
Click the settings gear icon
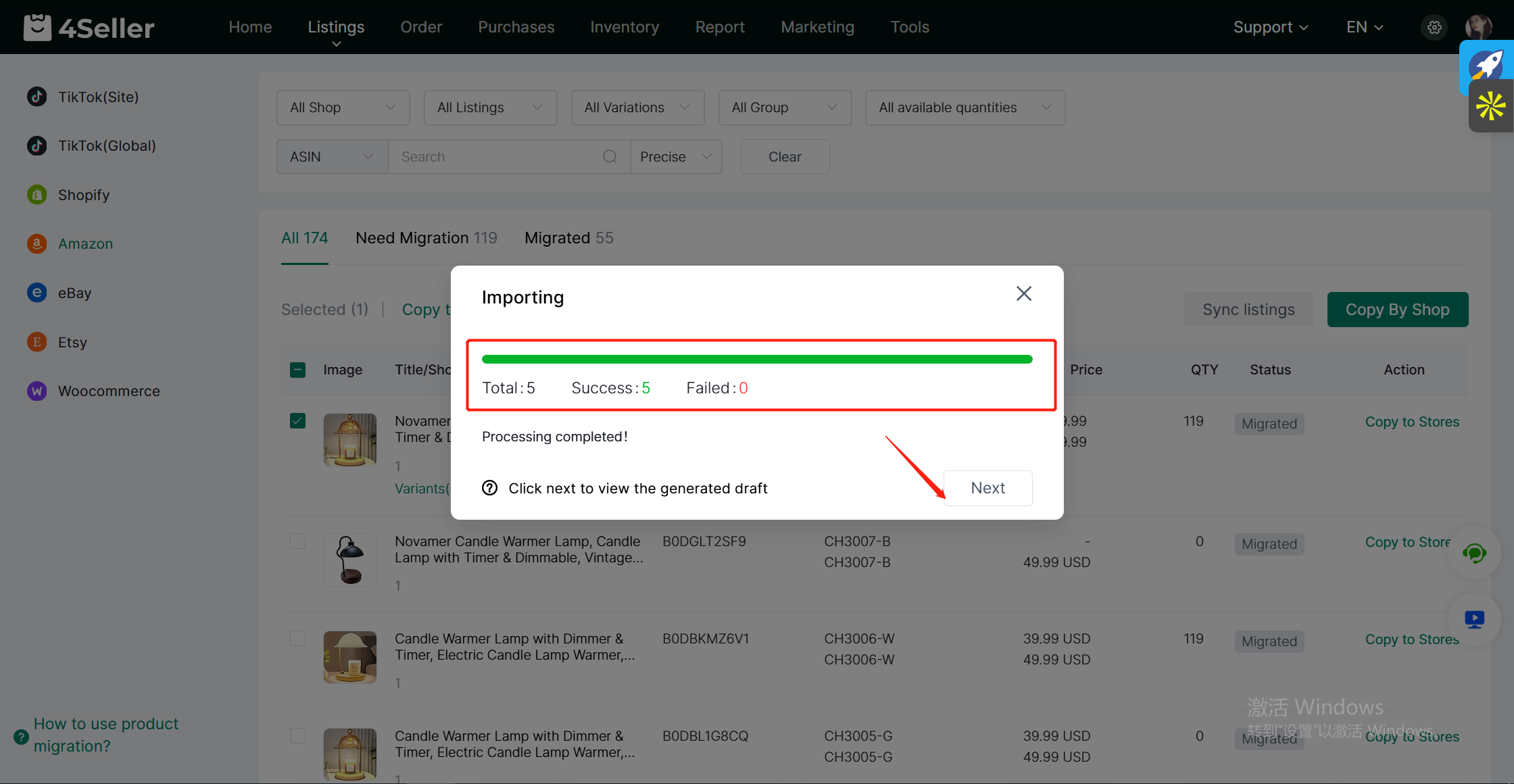tap(1434, 27)
